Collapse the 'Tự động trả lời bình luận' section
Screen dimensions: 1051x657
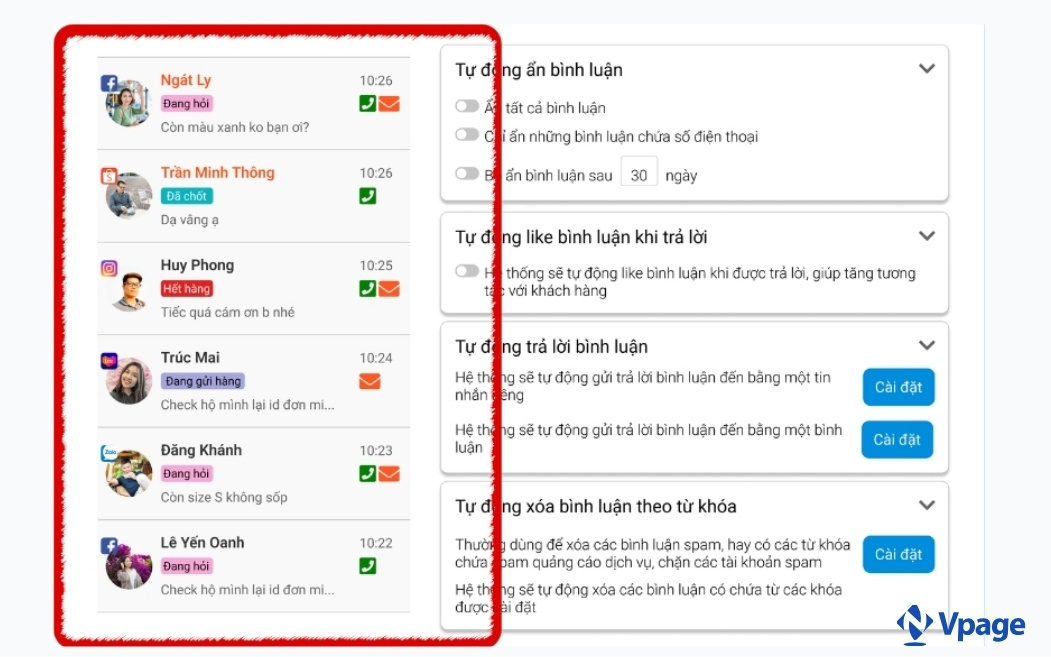coord(927,346)
